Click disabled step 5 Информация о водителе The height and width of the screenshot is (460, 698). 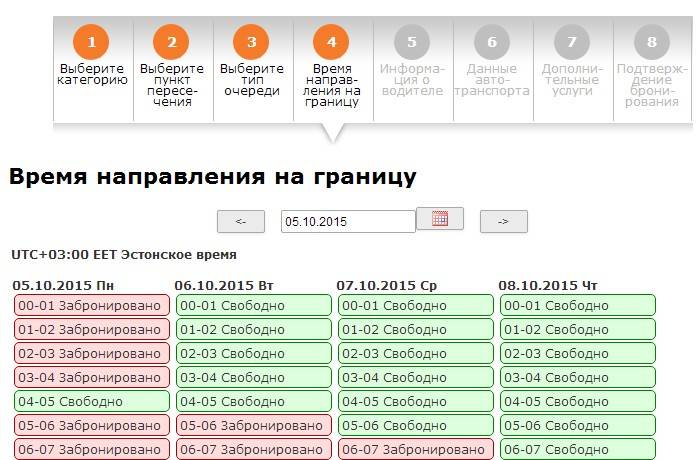click(412, 70)
